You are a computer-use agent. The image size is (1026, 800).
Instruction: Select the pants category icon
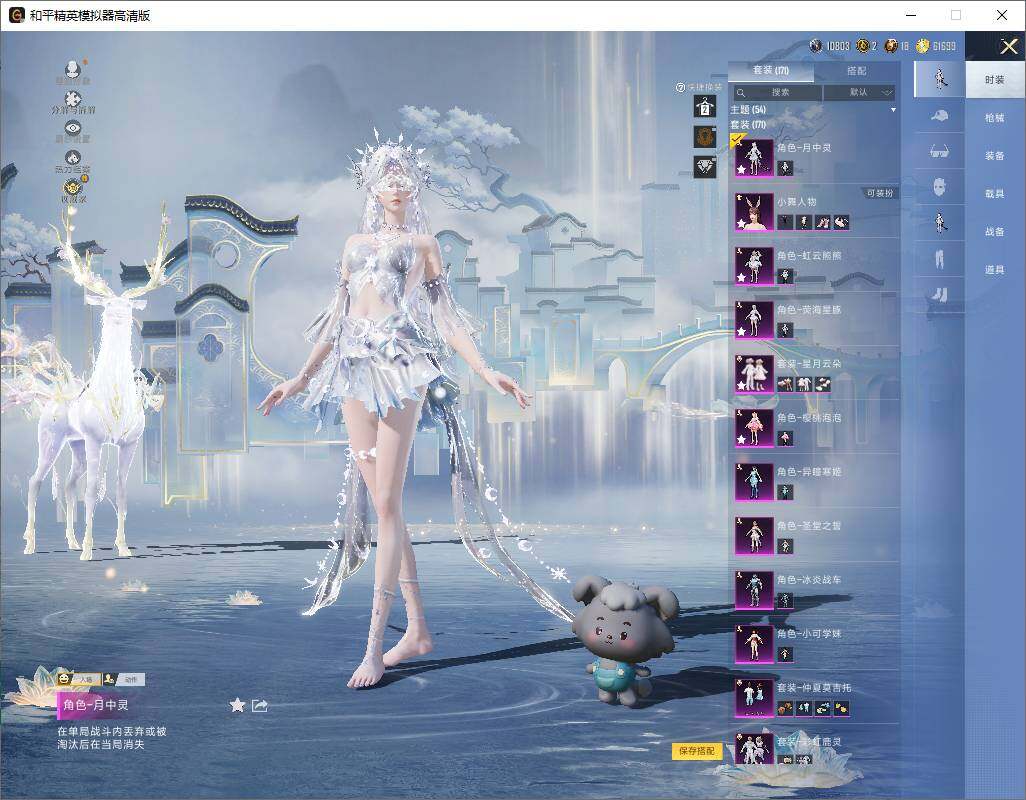coord(940,259)
